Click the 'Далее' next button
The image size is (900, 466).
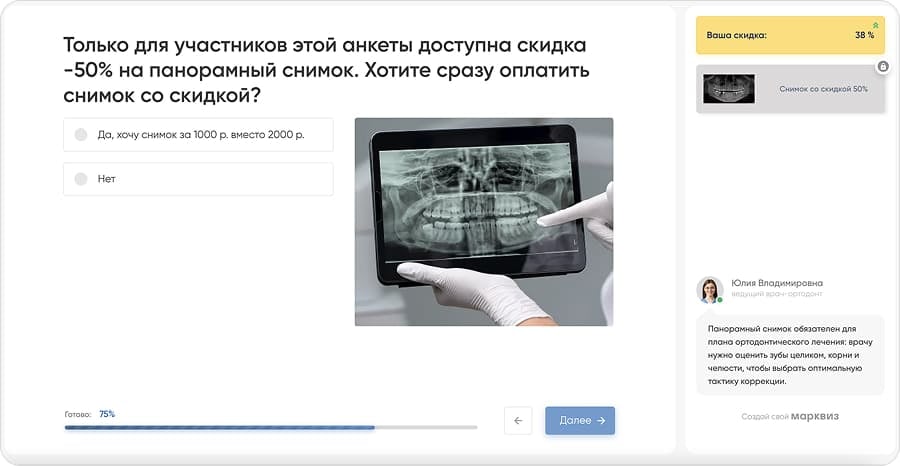pyautogui.click(x=580, y=421)
